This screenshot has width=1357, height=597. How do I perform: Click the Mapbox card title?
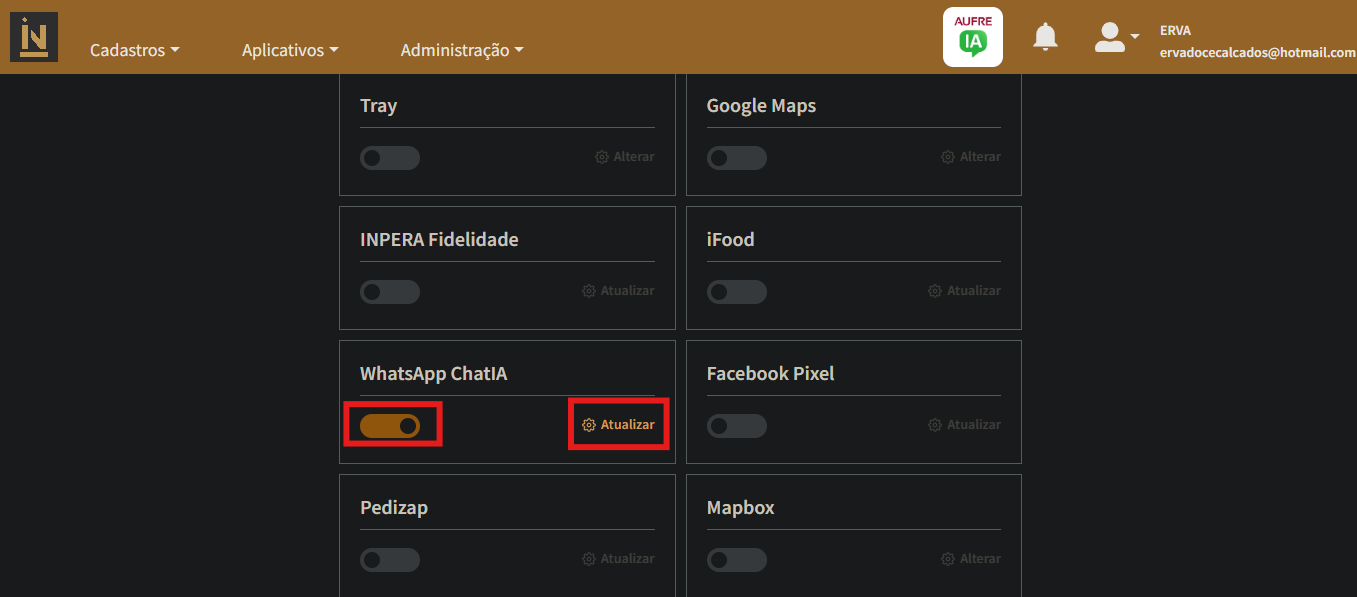pos(740,508)
